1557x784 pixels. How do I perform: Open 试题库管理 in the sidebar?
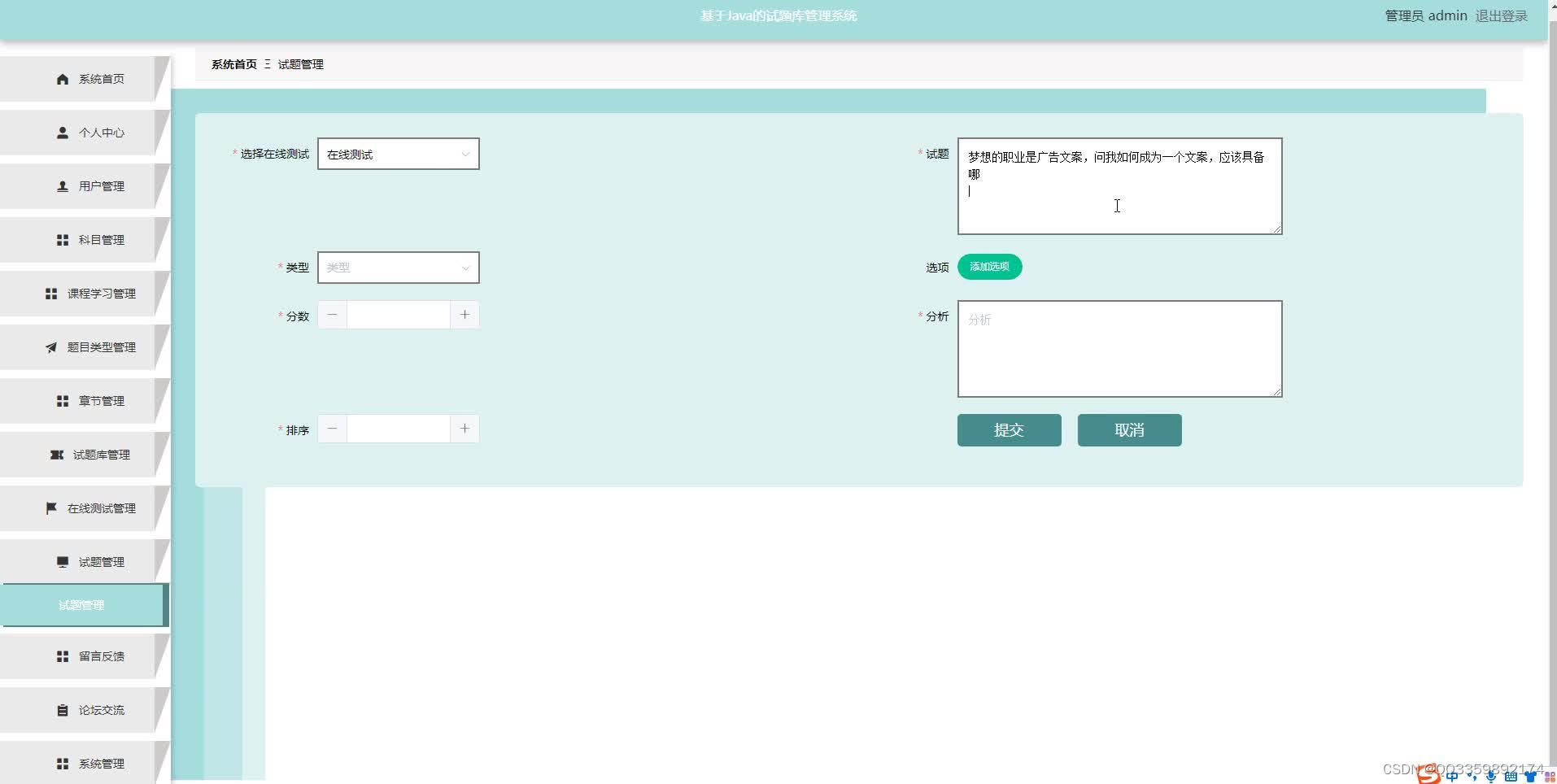coord(85,455)
